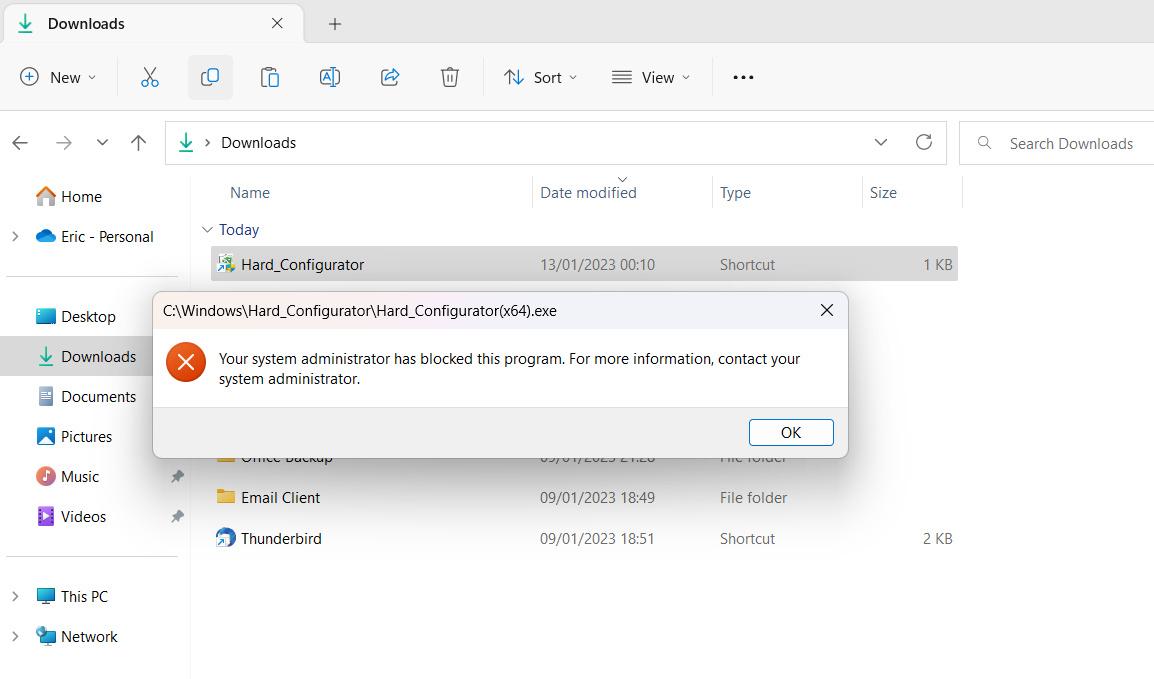The image size is (1154, 679).
Task: Click the Cut scissors icon
Action: pyautogui.click(x=150, y=77)
